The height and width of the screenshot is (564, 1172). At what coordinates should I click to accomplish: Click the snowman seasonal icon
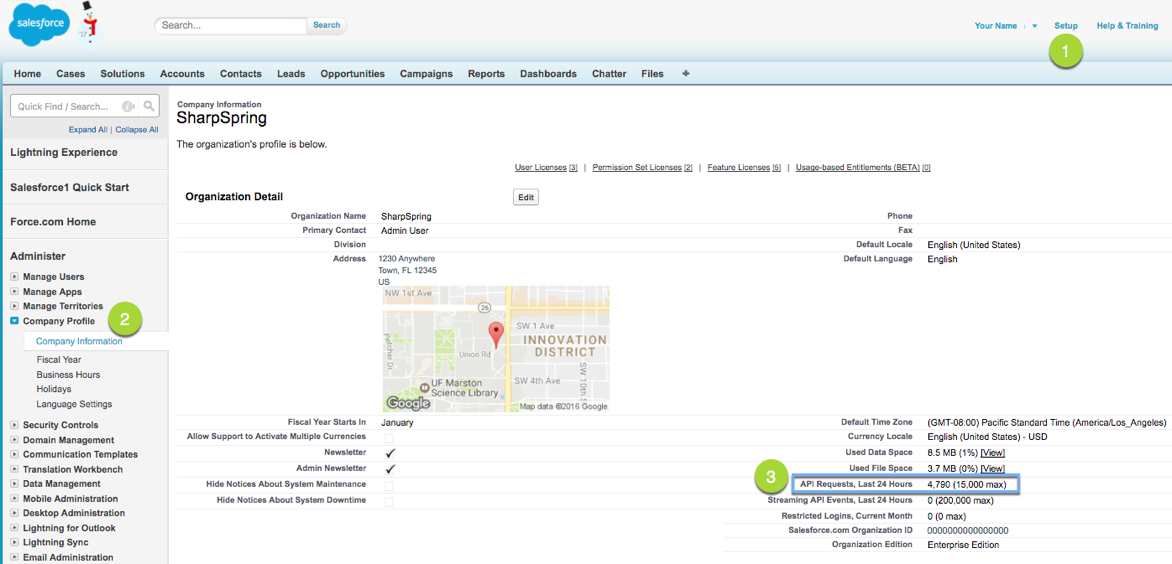coord(90,24)
